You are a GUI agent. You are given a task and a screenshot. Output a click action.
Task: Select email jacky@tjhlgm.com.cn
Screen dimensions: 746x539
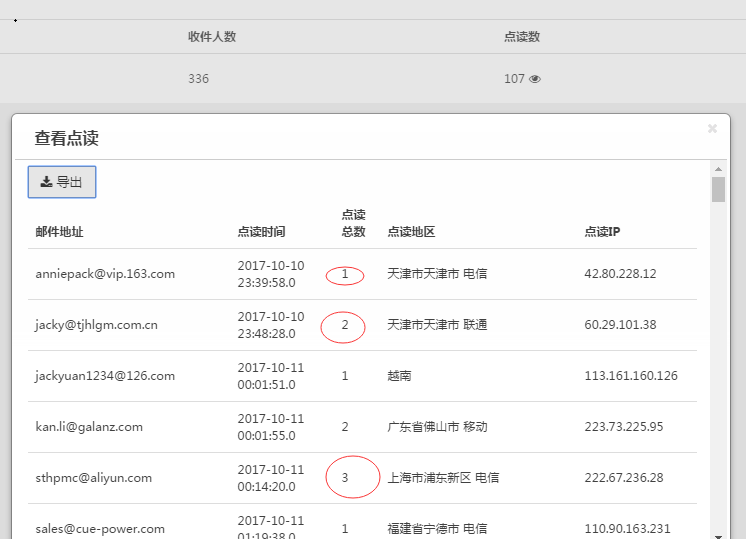[96, 325]
